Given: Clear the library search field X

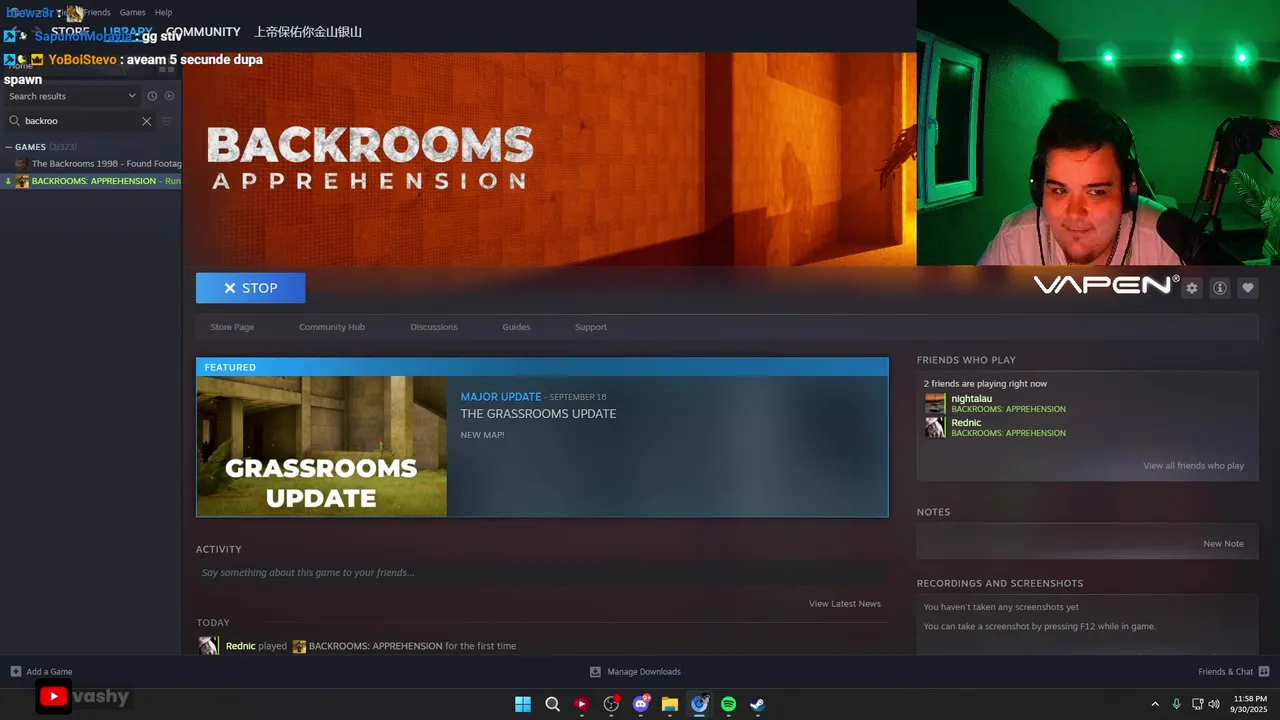Looking at the screenshot, I should 146,121.
